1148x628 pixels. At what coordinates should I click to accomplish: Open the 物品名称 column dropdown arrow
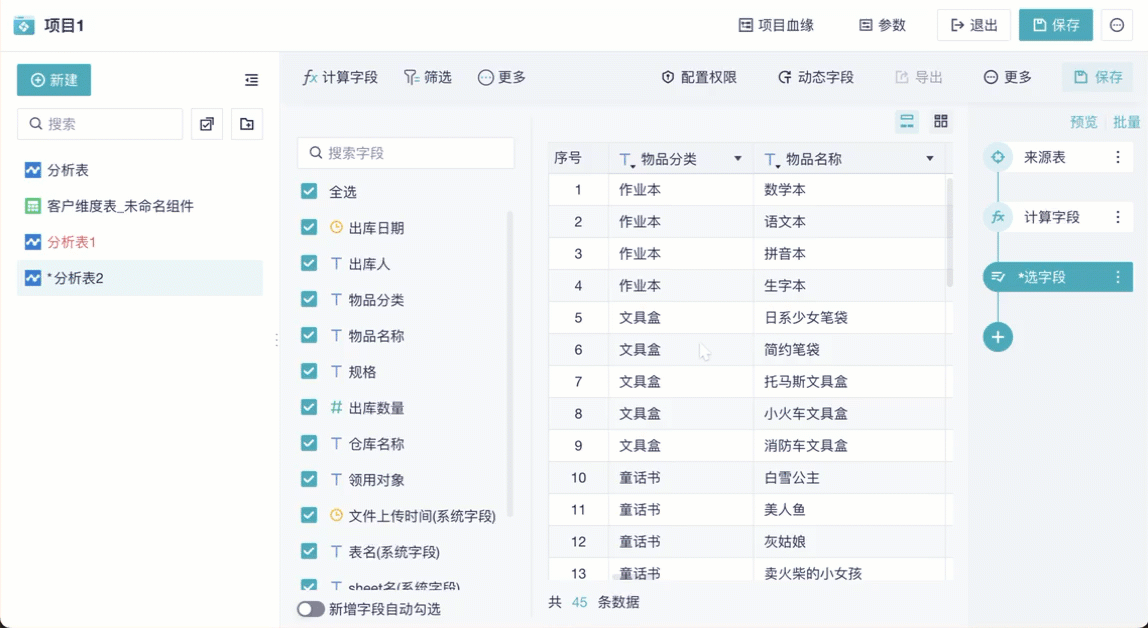(x=930, y=159)
